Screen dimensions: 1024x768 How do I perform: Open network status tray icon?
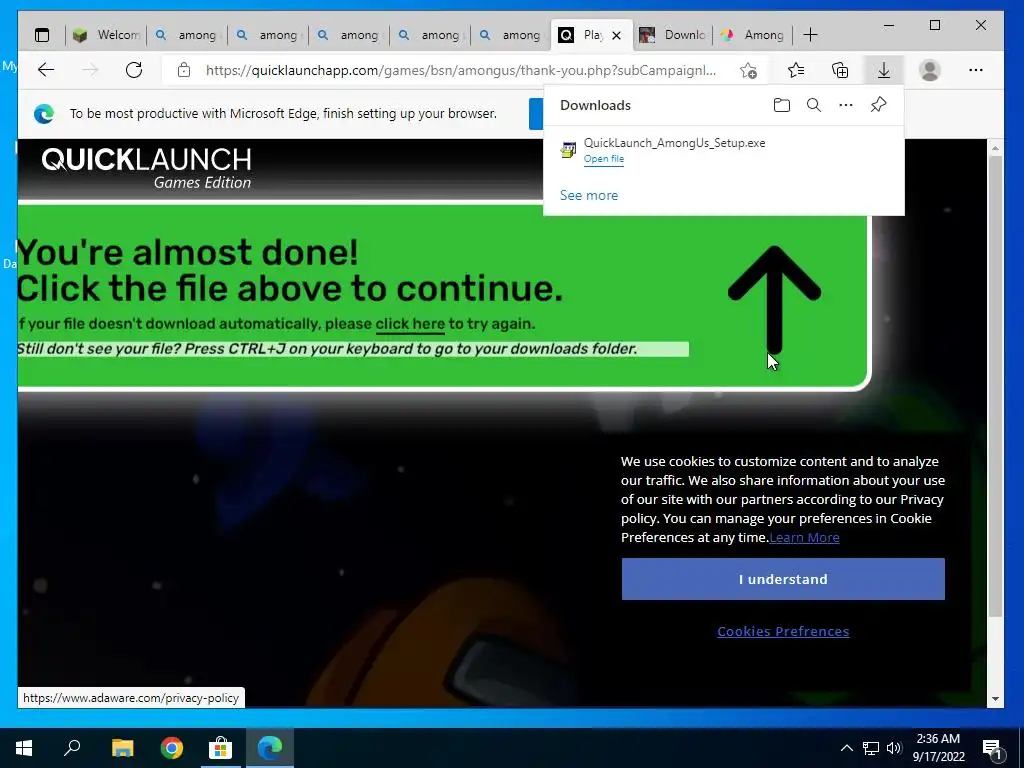point(871,748)
